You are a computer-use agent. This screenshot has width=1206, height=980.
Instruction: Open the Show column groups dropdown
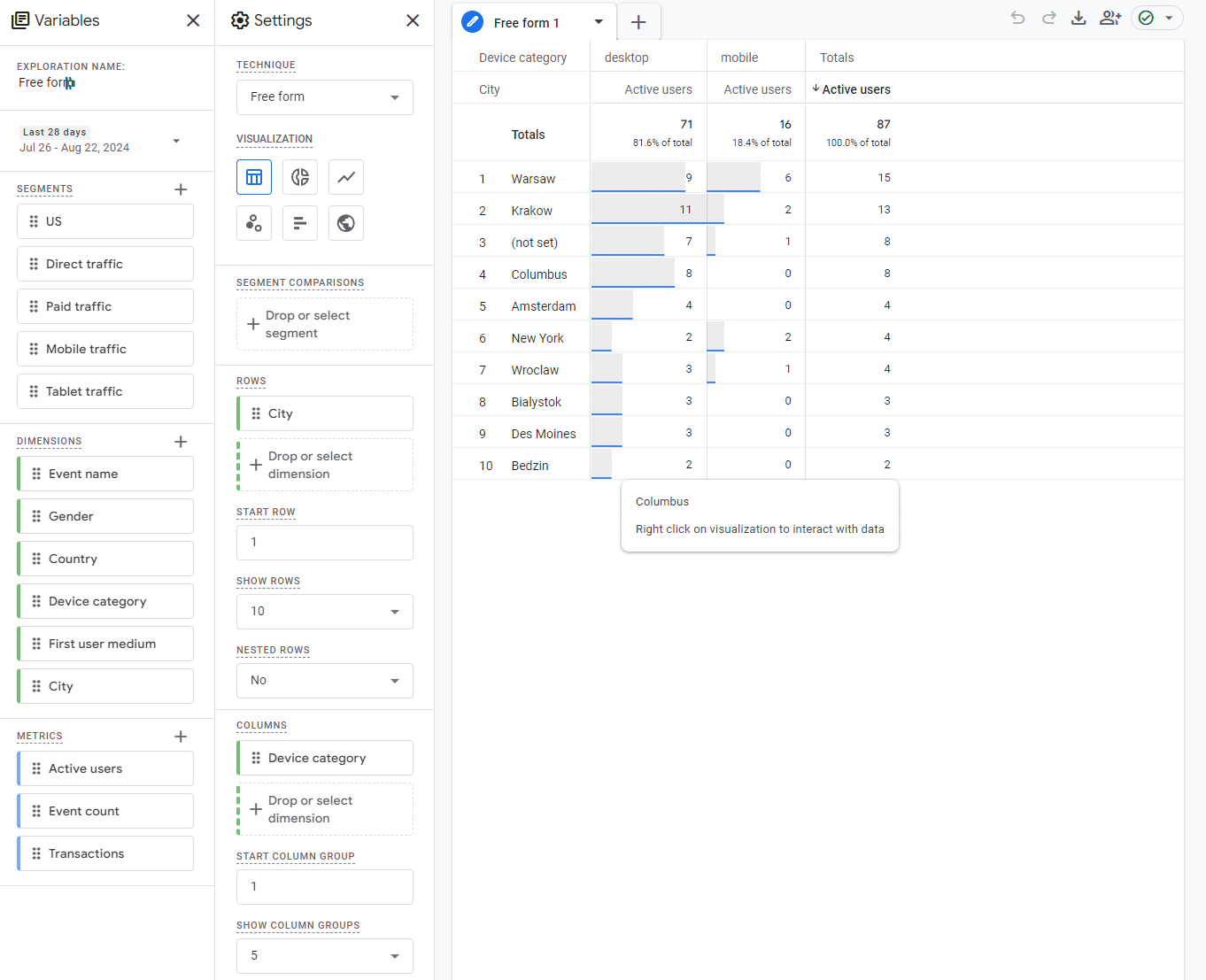tap(325, 956)
